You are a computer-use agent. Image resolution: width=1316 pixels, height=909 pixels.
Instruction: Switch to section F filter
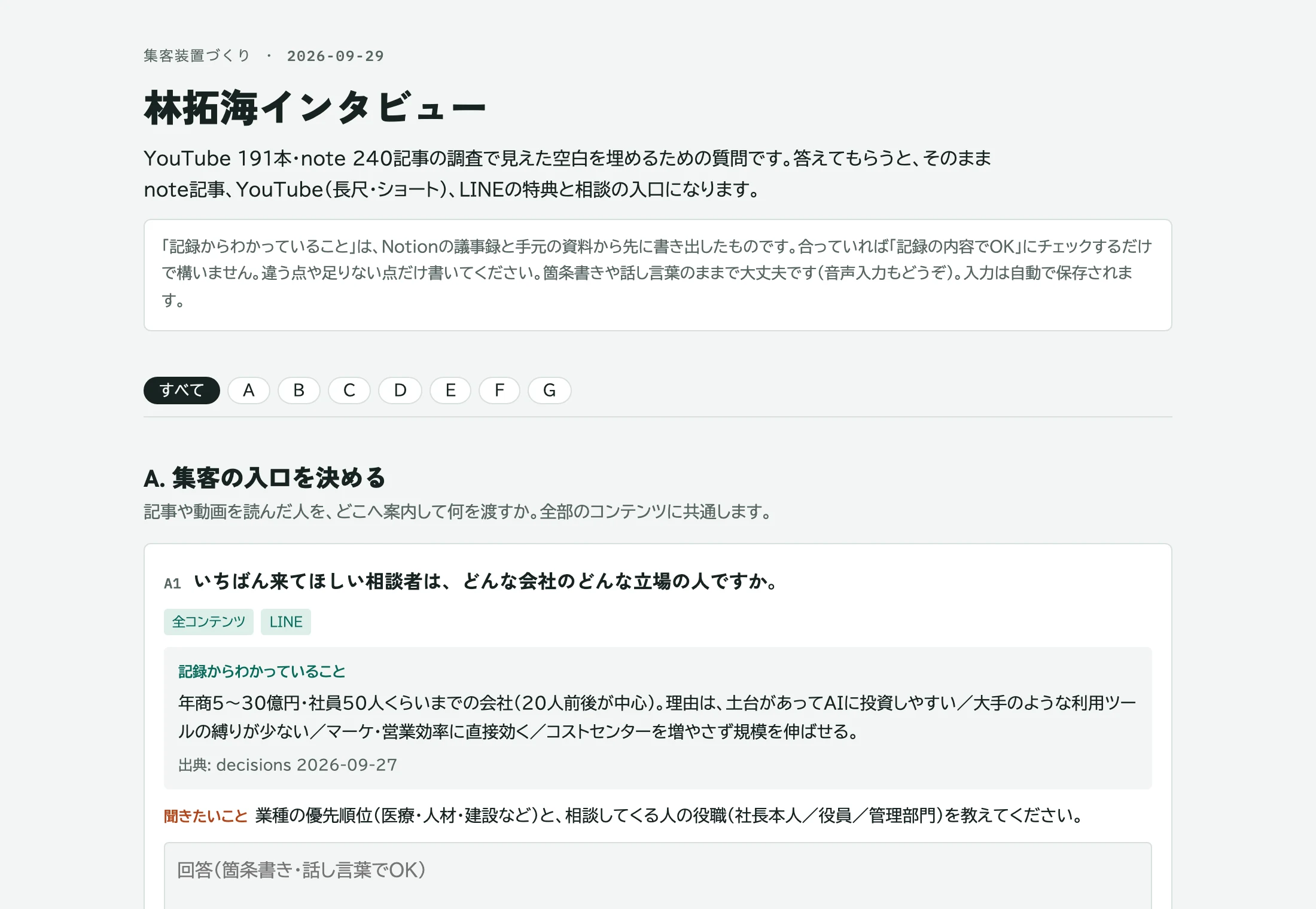pyautogui.click(x=499, y=391)
